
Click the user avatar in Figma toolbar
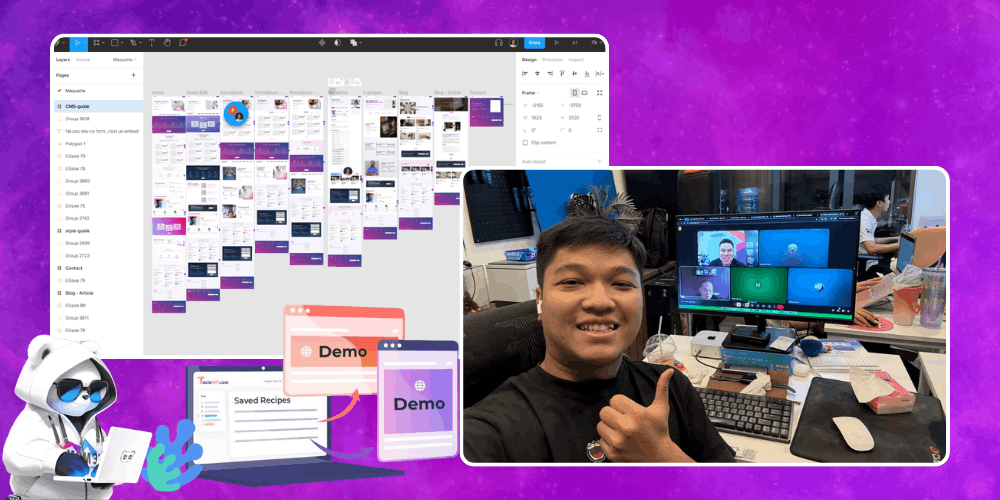click(513, 43)
